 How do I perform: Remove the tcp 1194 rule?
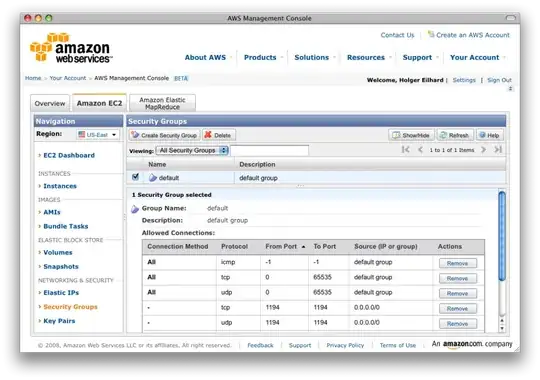tap(458, 309)
